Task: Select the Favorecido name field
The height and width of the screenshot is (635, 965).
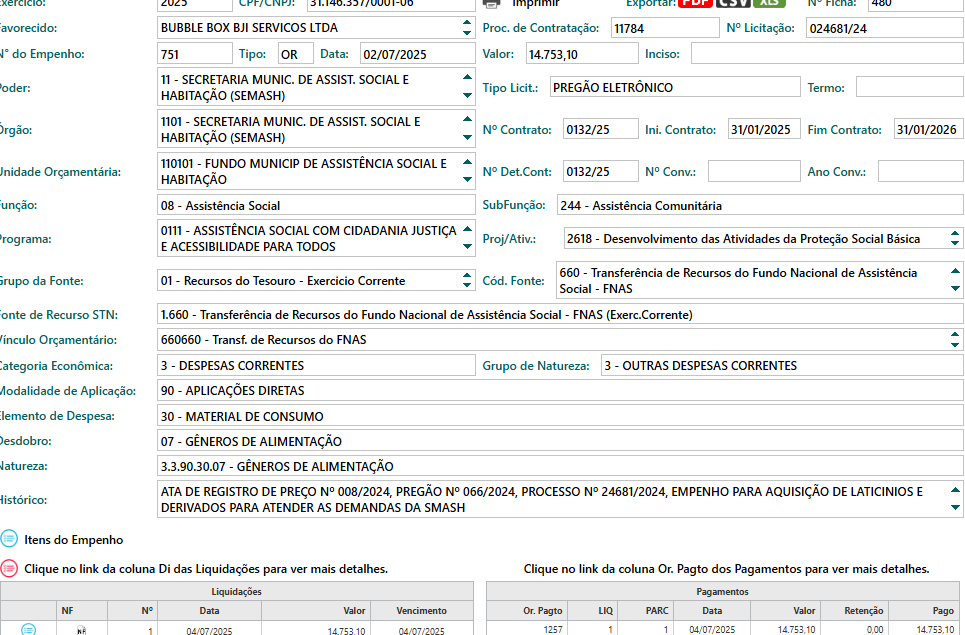Action: (x=316, y=28)
